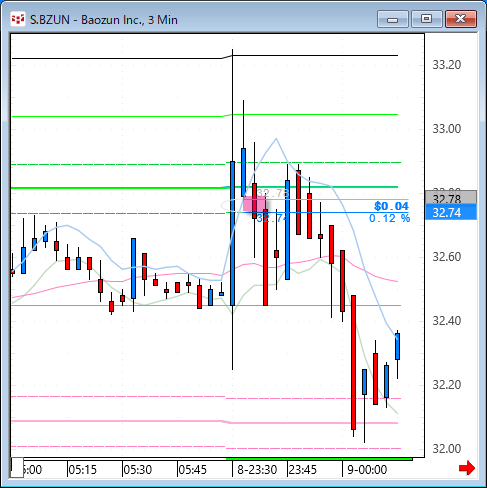Viewport: 487px width, 488px height.
Task: Click the 32.20 price axis label
Action: tap(447, 385)
